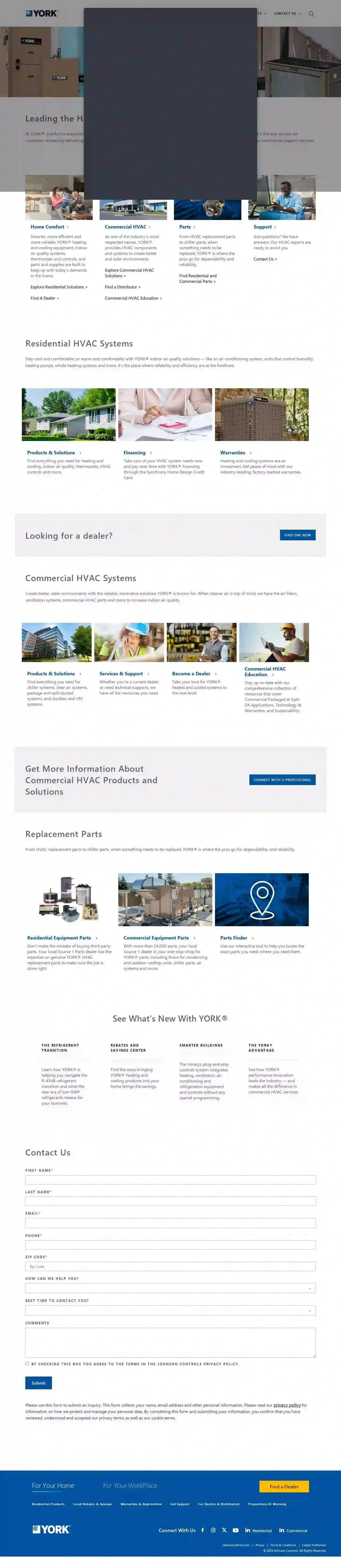341x1568 pixels.
Task: Open the Terms & Conditions footer link
Action: (283, 1545)
